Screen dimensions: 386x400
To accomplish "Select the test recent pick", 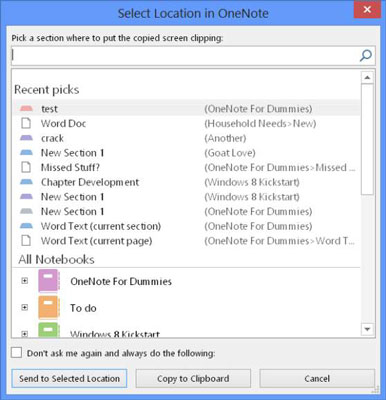I will [x=187, y=109].
